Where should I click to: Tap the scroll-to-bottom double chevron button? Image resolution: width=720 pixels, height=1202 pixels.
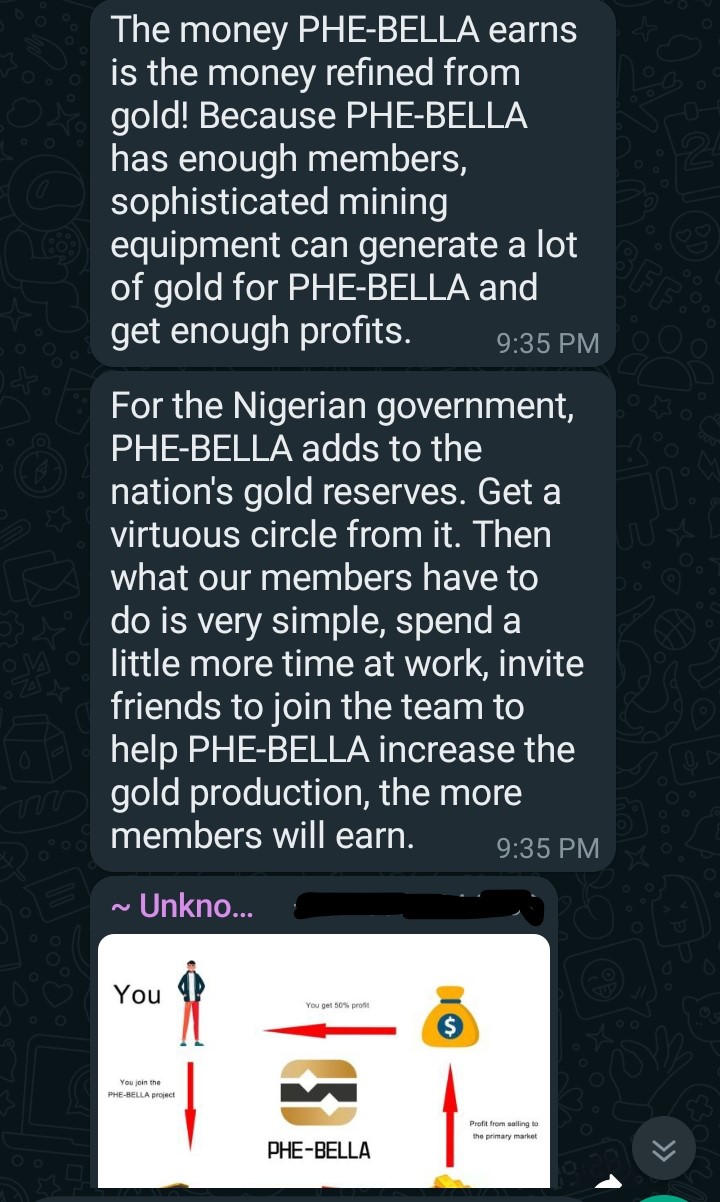tap(663, 1150)
